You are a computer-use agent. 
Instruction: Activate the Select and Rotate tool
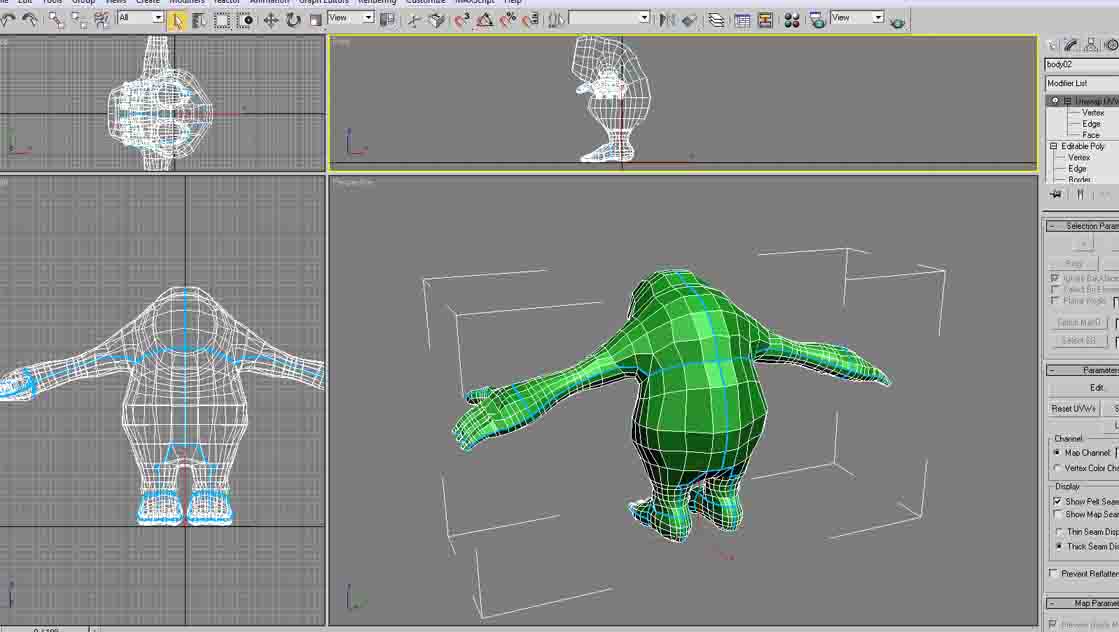293,20
